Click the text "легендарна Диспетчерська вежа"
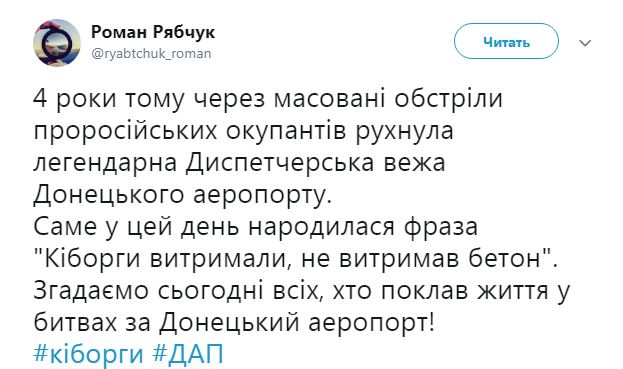This screenshot has width=623, height=369. tap(239, 163)
